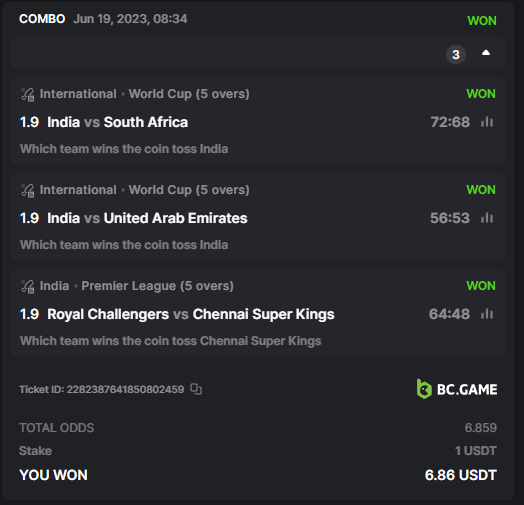The width and height of the screenshot is (524, 505).
Task: Click Premier League (5 overs) breadcrumb
Action: [157, 286]
